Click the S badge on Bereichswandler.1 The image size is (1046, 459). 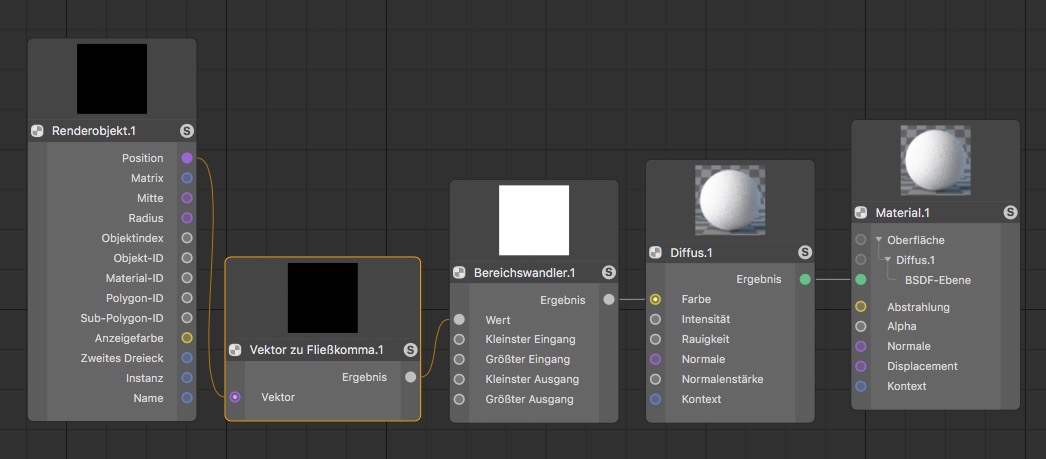[x=608, y=272]
